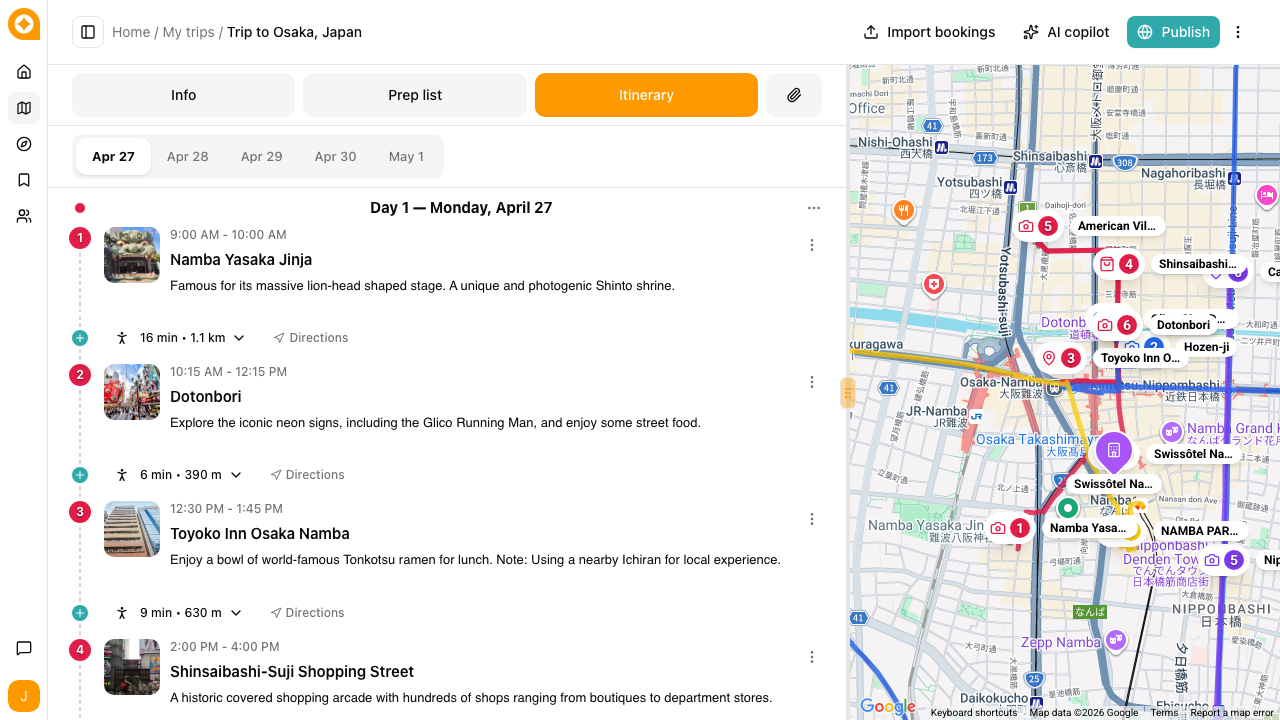This screenshot has height=720, width=1280.
Task: Click the red hospital map marker
Action: click(934, 285)
